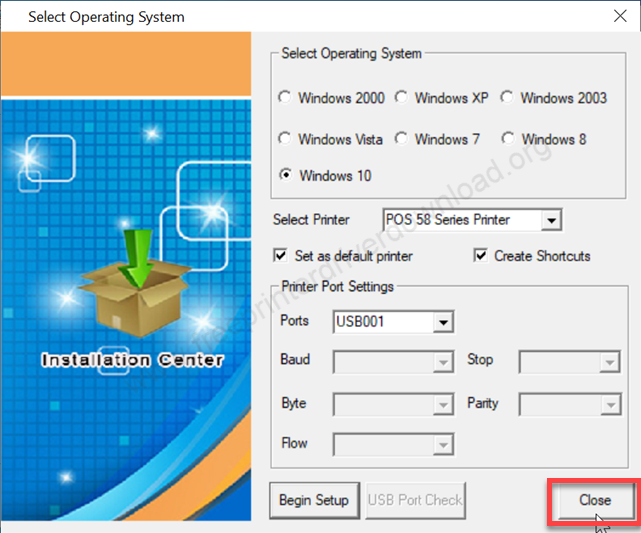Click the Installation Center box image
Viewport: 641px width, 533px height.
pyautogui.click(x=136, y=284)
